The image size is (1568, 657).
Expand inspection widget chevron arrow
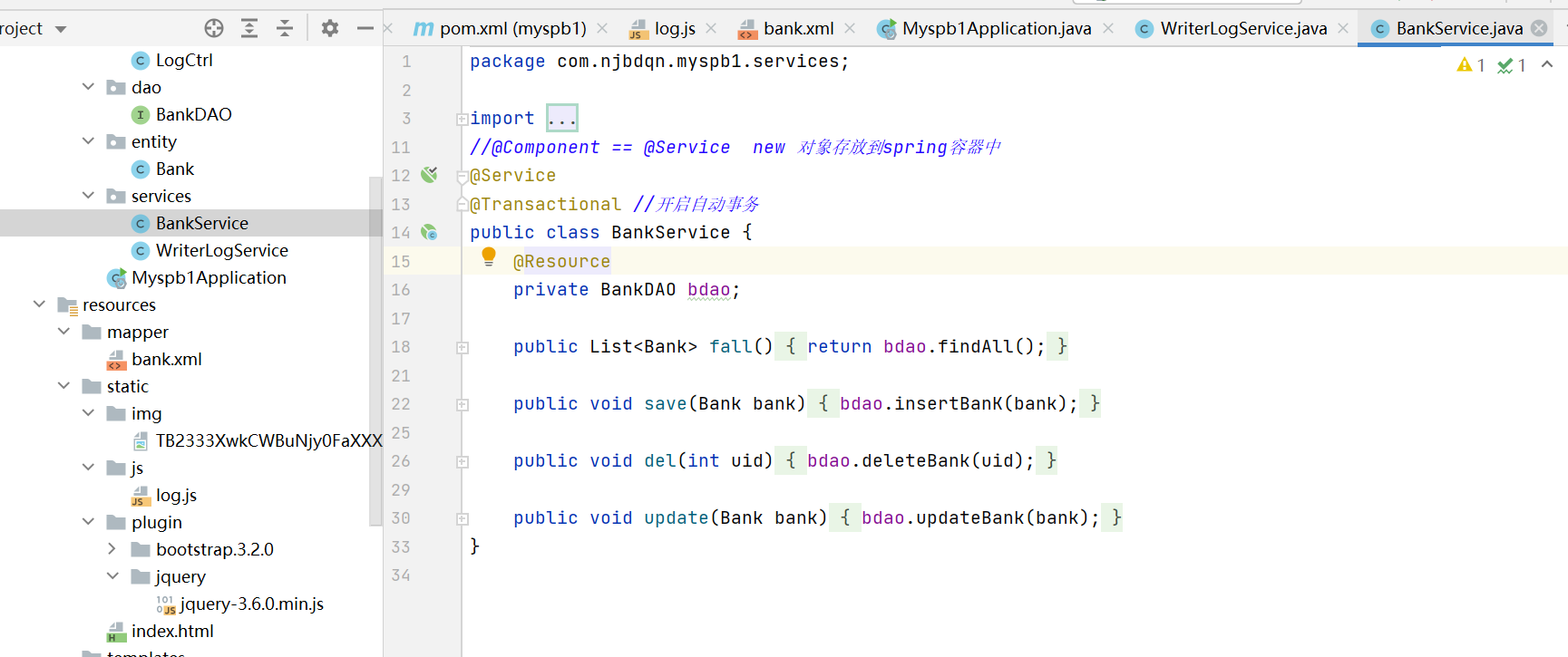click(x=1547, y=64)
